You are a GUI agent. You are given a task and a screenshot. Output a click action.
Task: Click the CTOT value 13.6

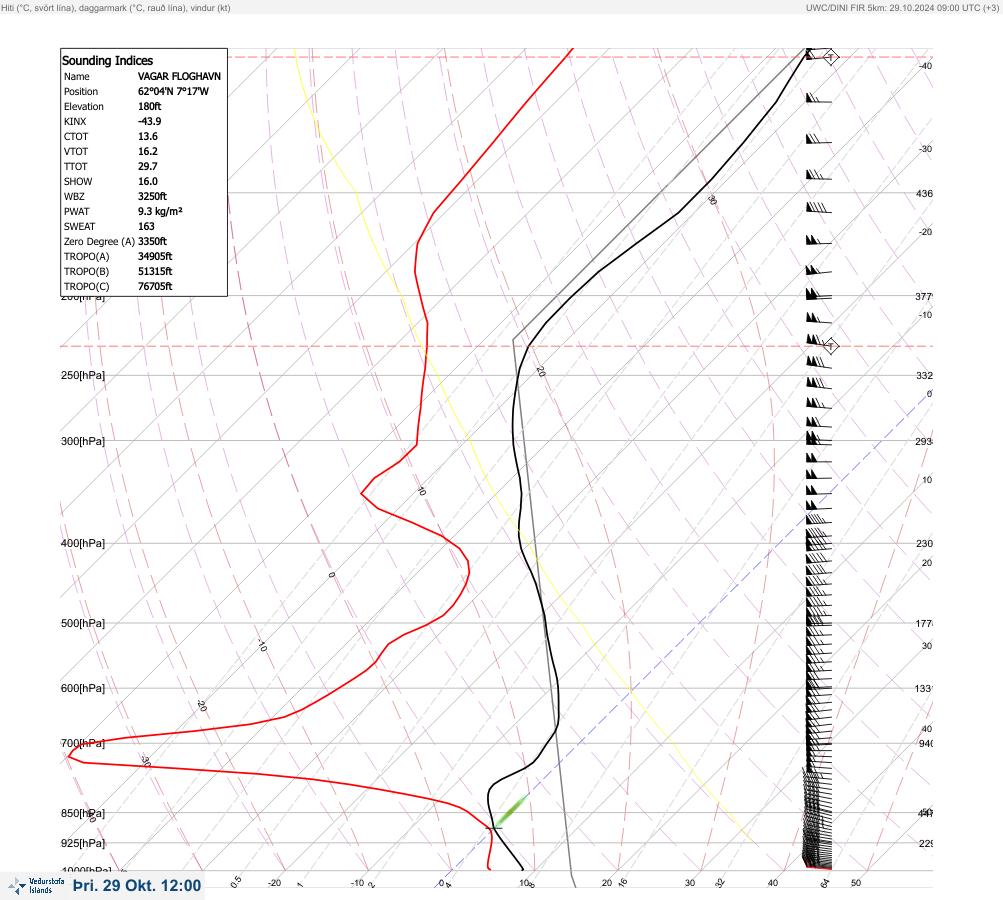coord(148,136)
